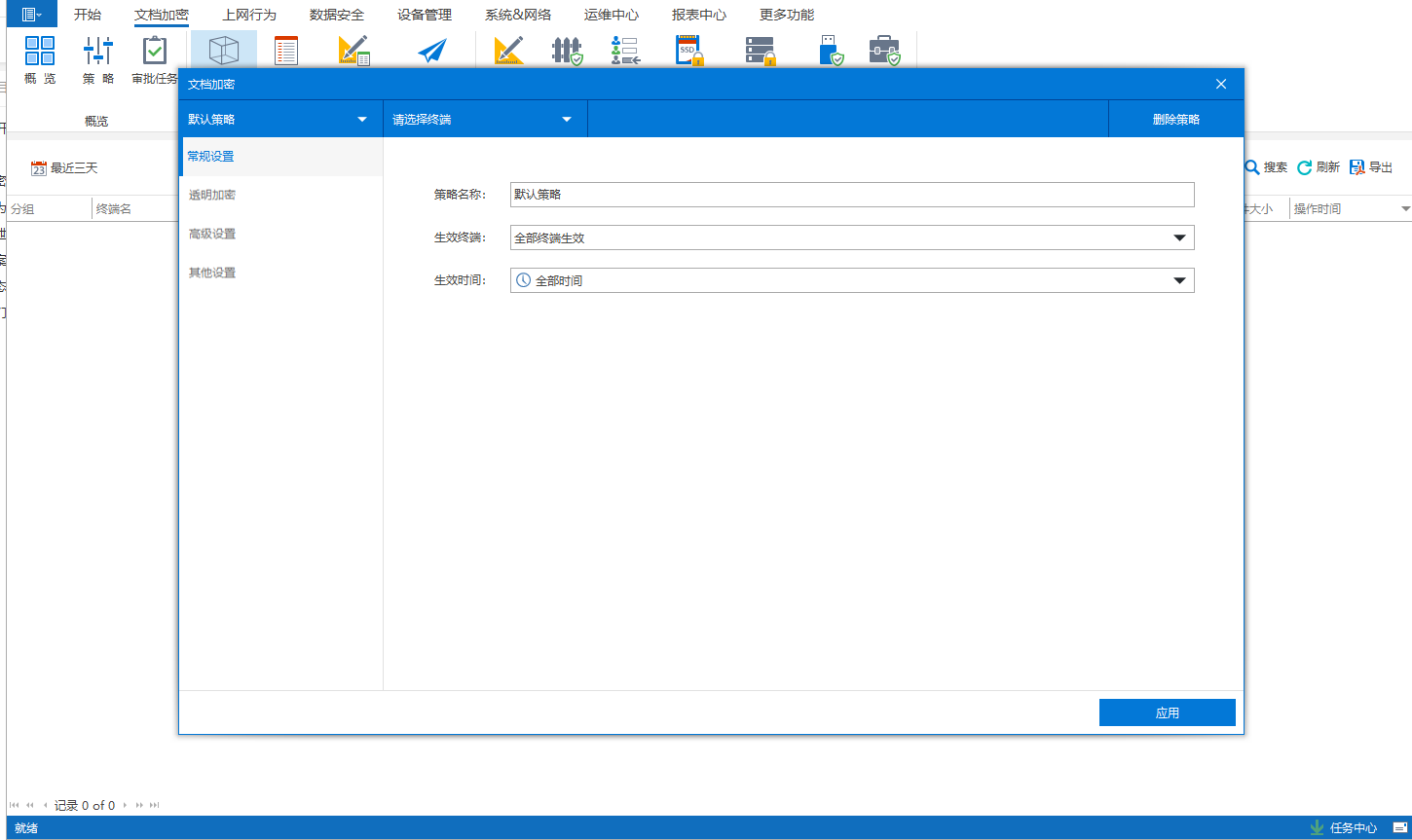
Task: Click the SSD lock ribbon icon
Action: pyautogui.click(x=688, y=51)
